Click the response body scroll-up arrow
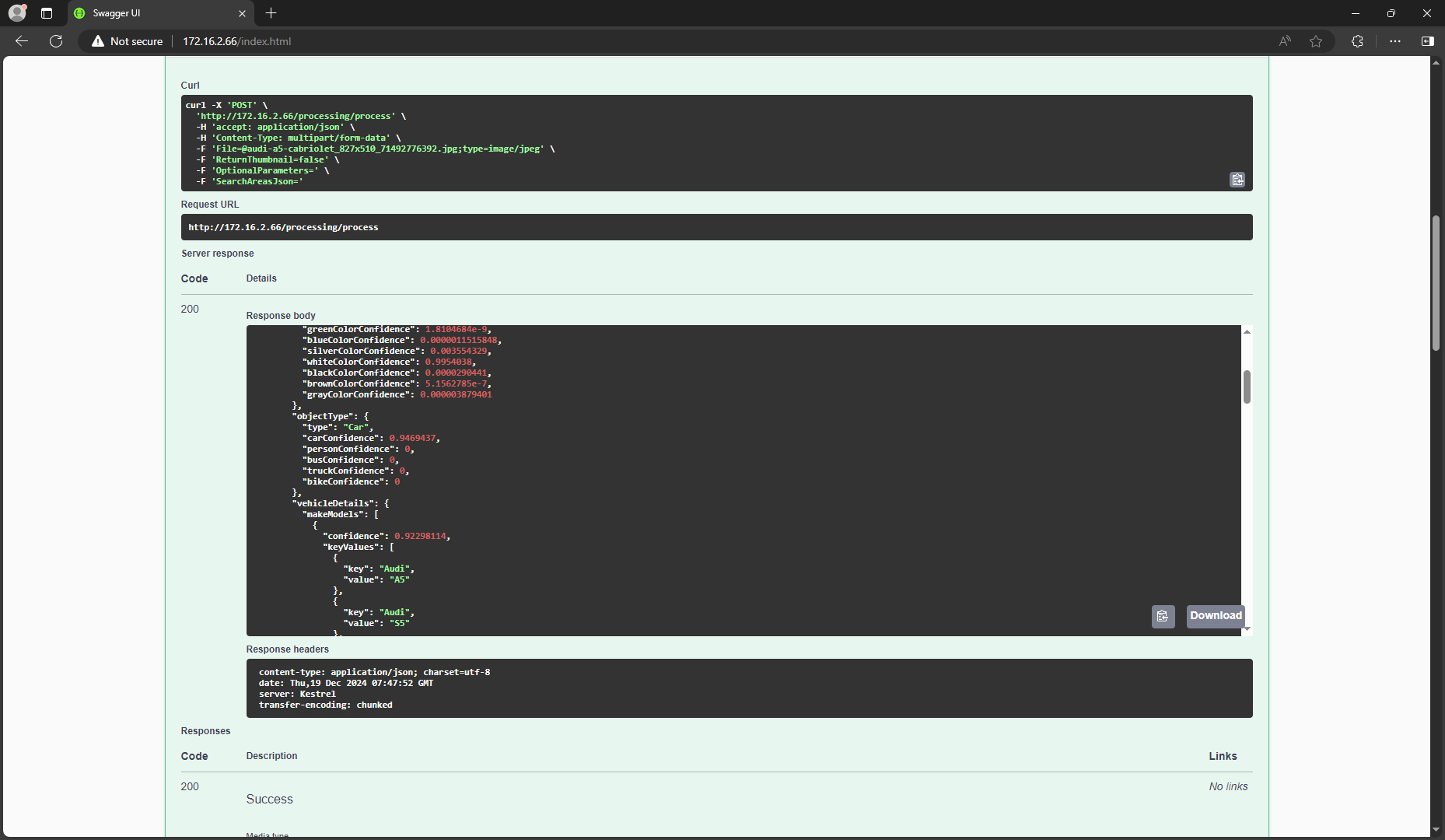The image size is (1445, 840). coord(1247,331)
